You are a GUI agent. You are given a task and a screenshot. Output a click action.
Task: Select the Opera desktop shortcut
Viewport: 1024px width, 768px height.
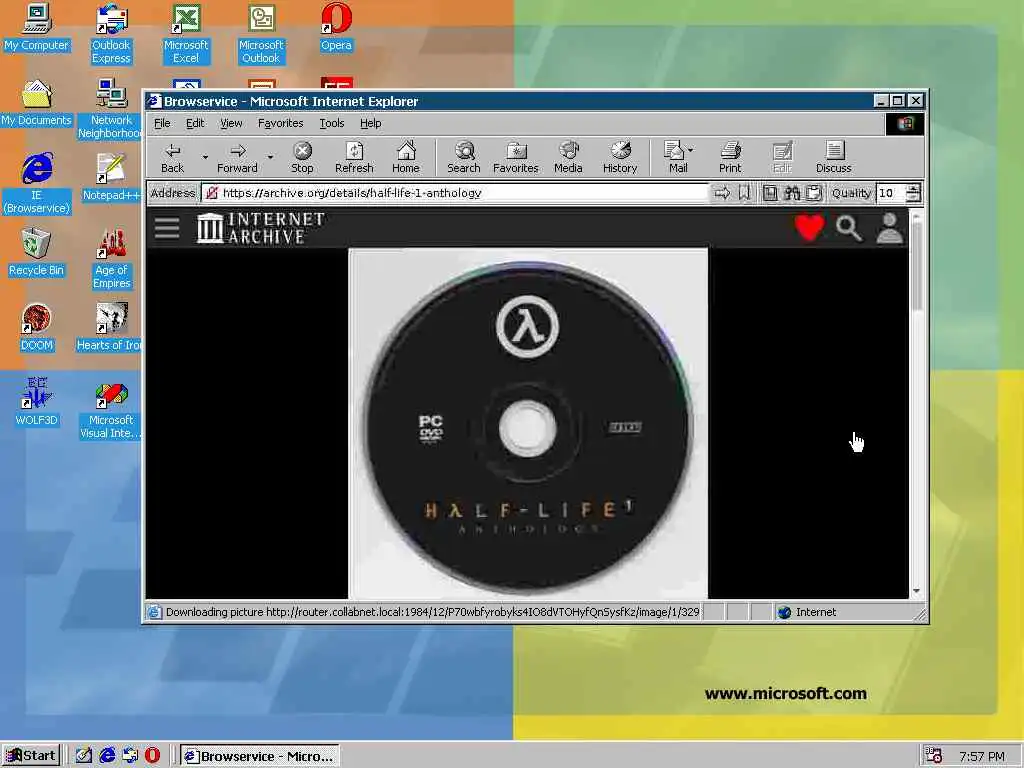pos(336,27)
